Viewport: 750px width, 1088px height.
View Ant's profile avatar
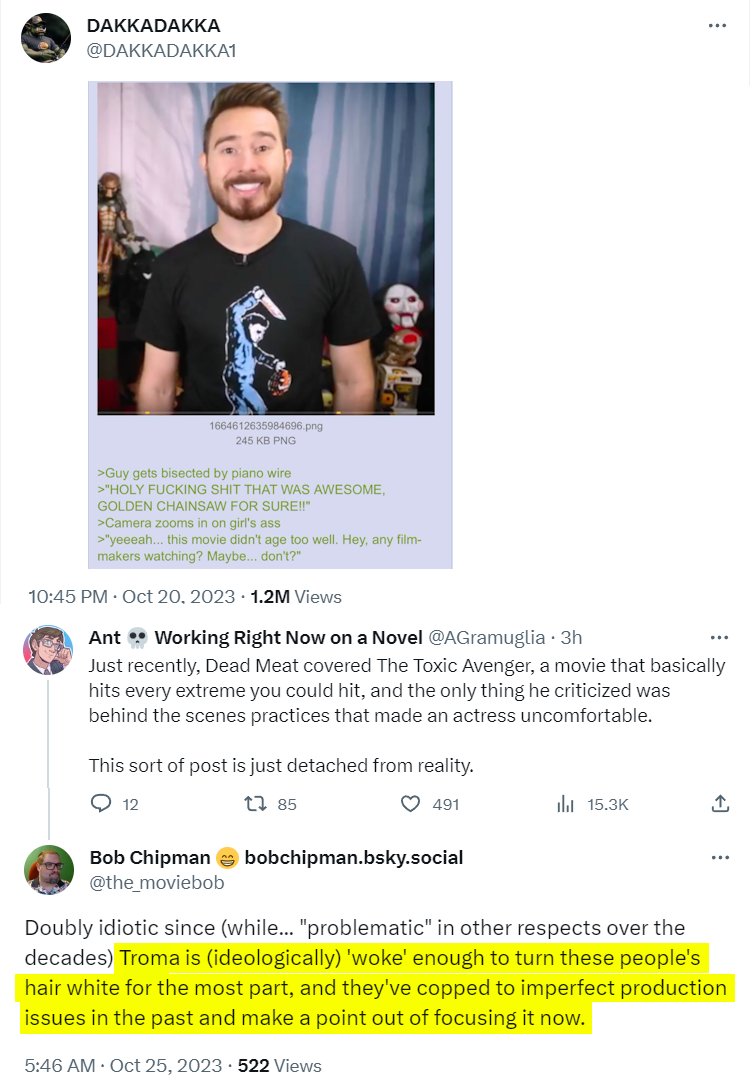47,651
